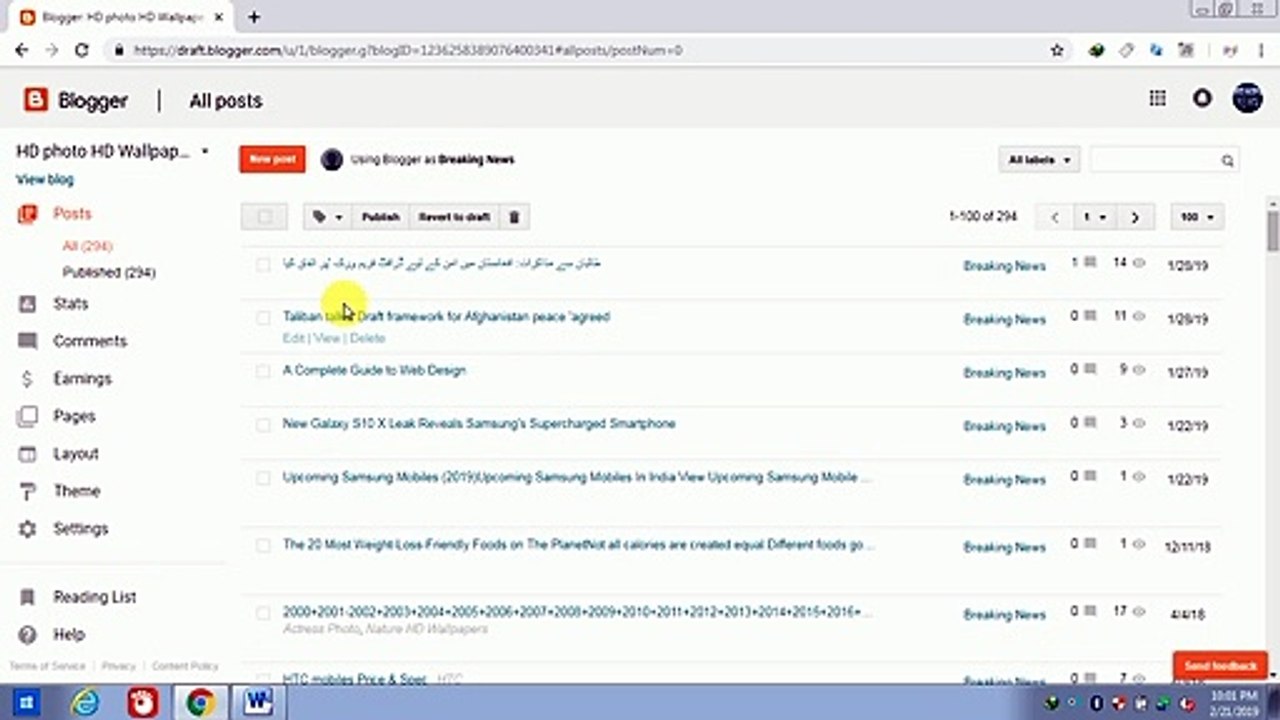Show All (294) posts

[87, 246]
